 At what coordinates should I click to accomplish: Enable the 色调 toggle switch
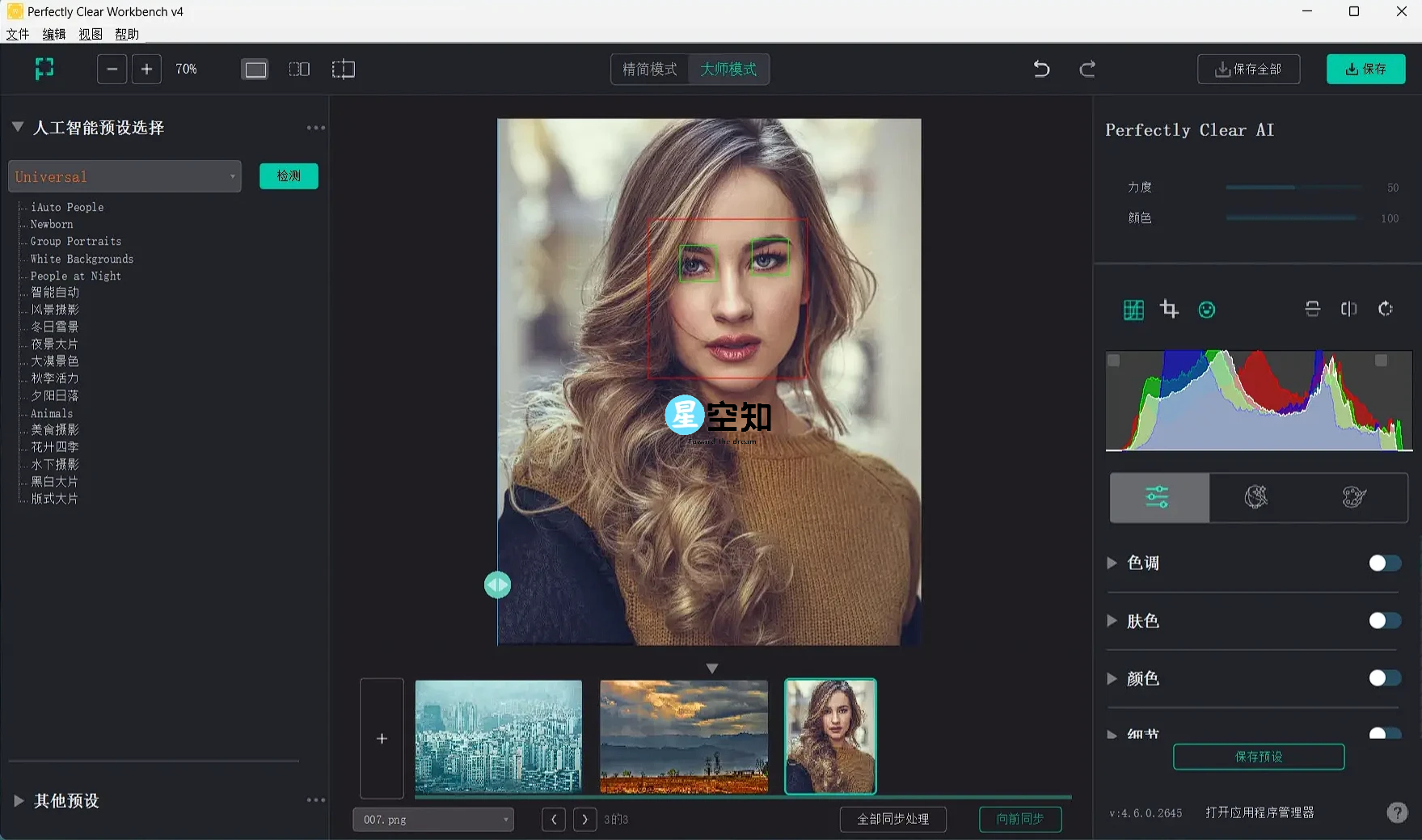1384,563
